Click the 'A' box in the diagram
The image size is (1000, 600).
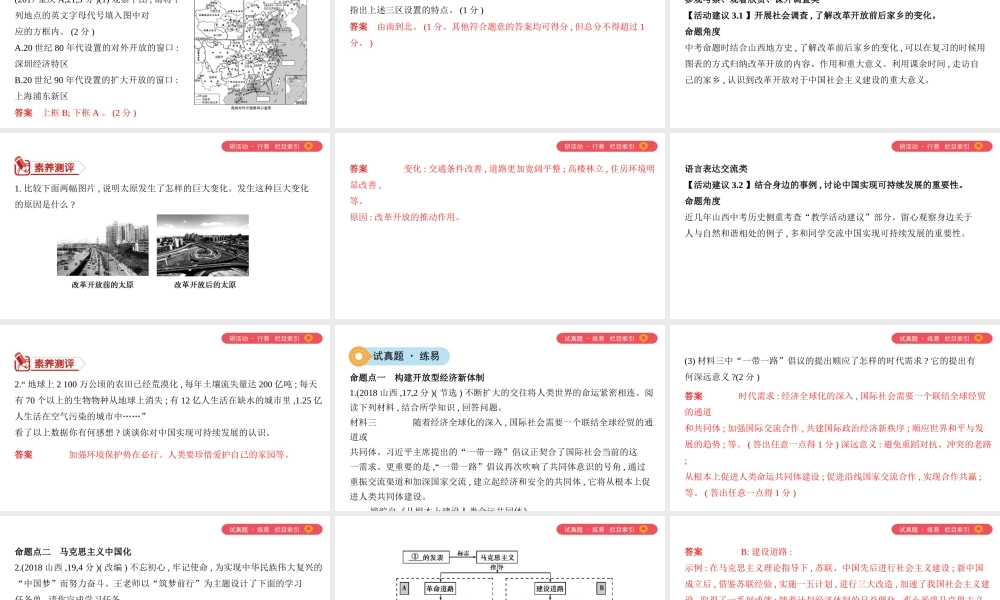[404, 588]
